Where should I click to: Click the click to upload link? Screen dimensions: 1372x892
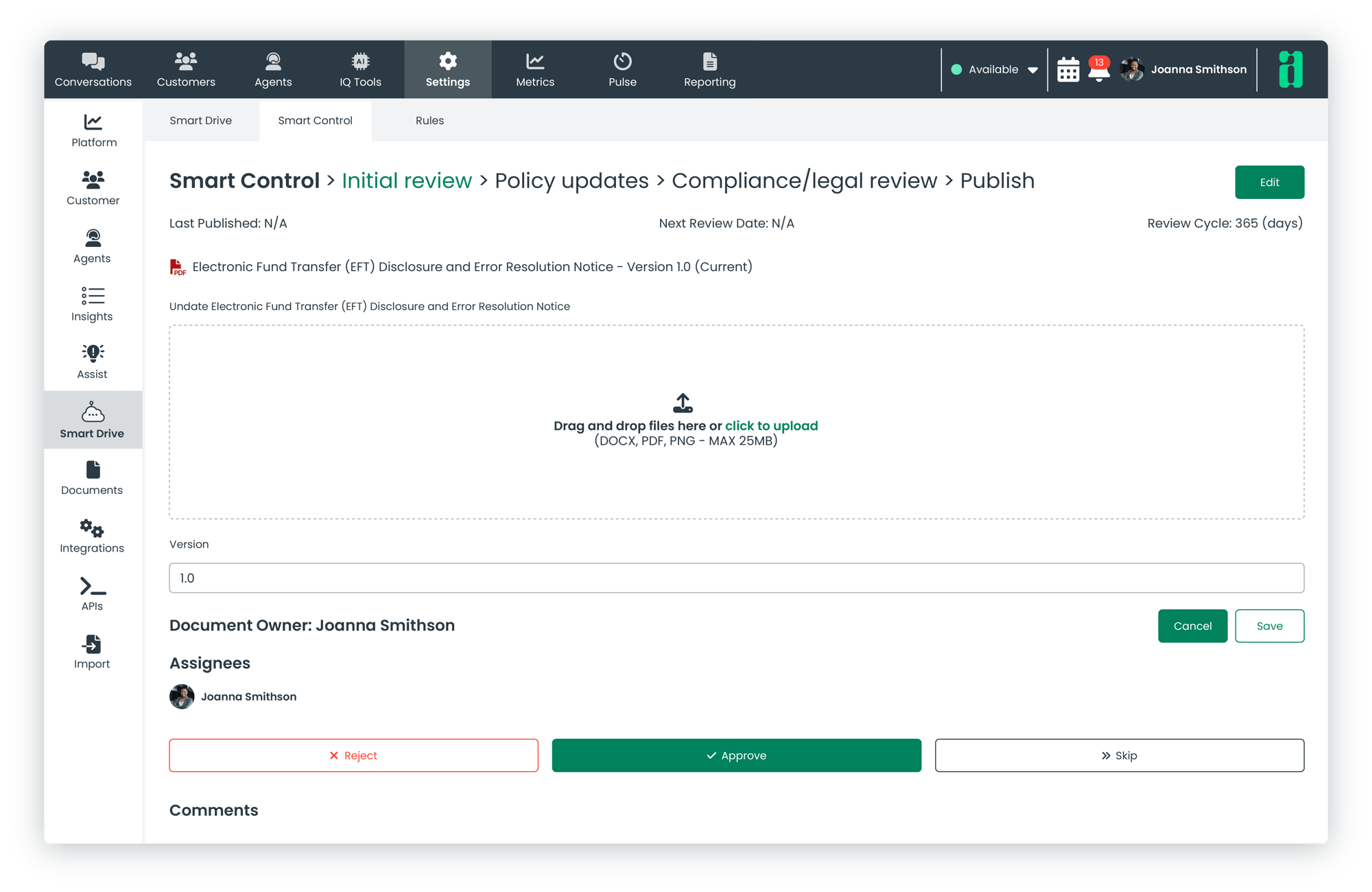click(771, 425)
